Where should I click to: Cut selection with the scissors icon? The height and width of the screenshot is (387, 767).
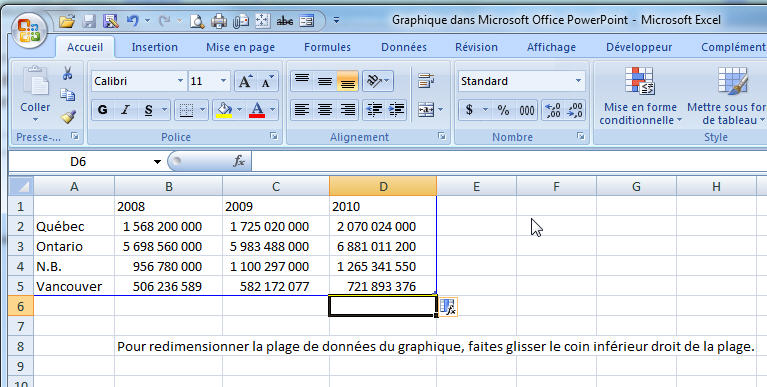click(68, 73)
